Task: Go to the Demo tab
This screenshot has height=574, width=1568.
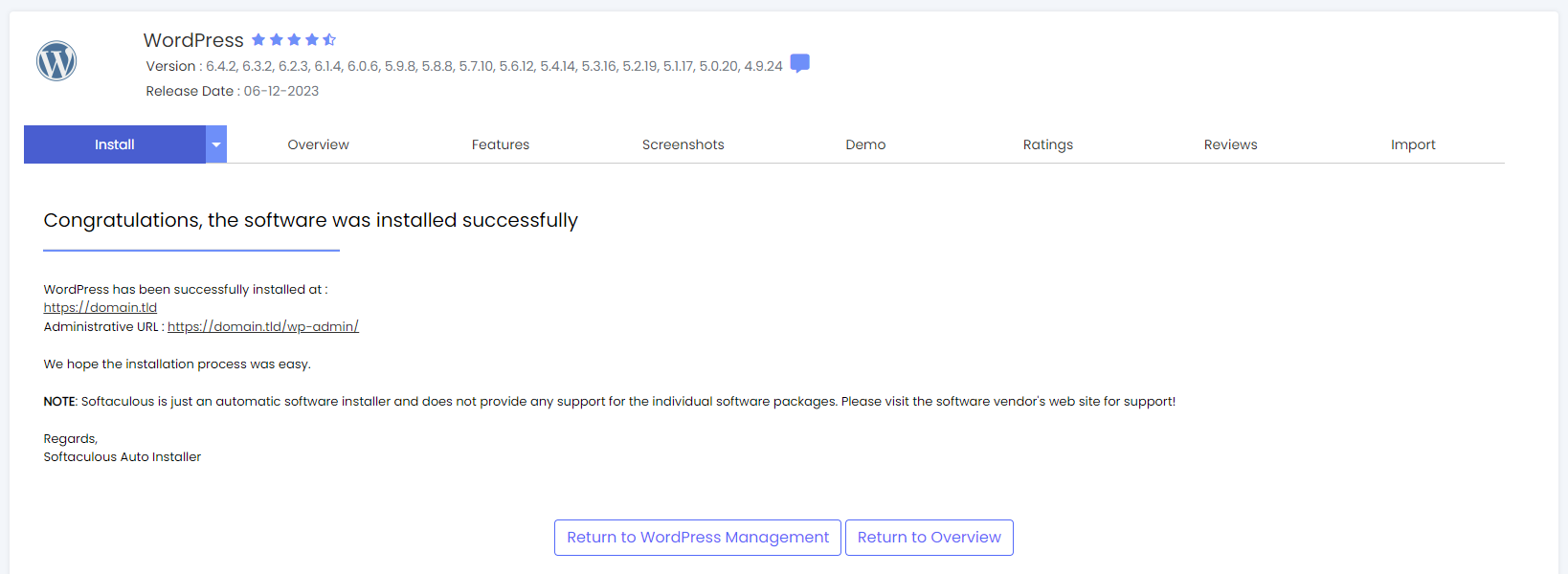Action: (865, 144)
